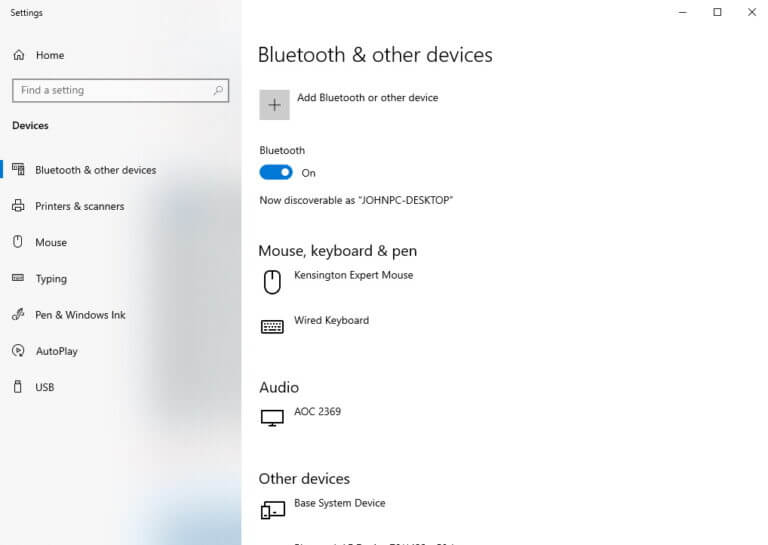Image resolution: width=768 pixels, height=545 pixels.
Task: Click the mouse icon for Kensington Expert Mouse
Action: point(272,282)
